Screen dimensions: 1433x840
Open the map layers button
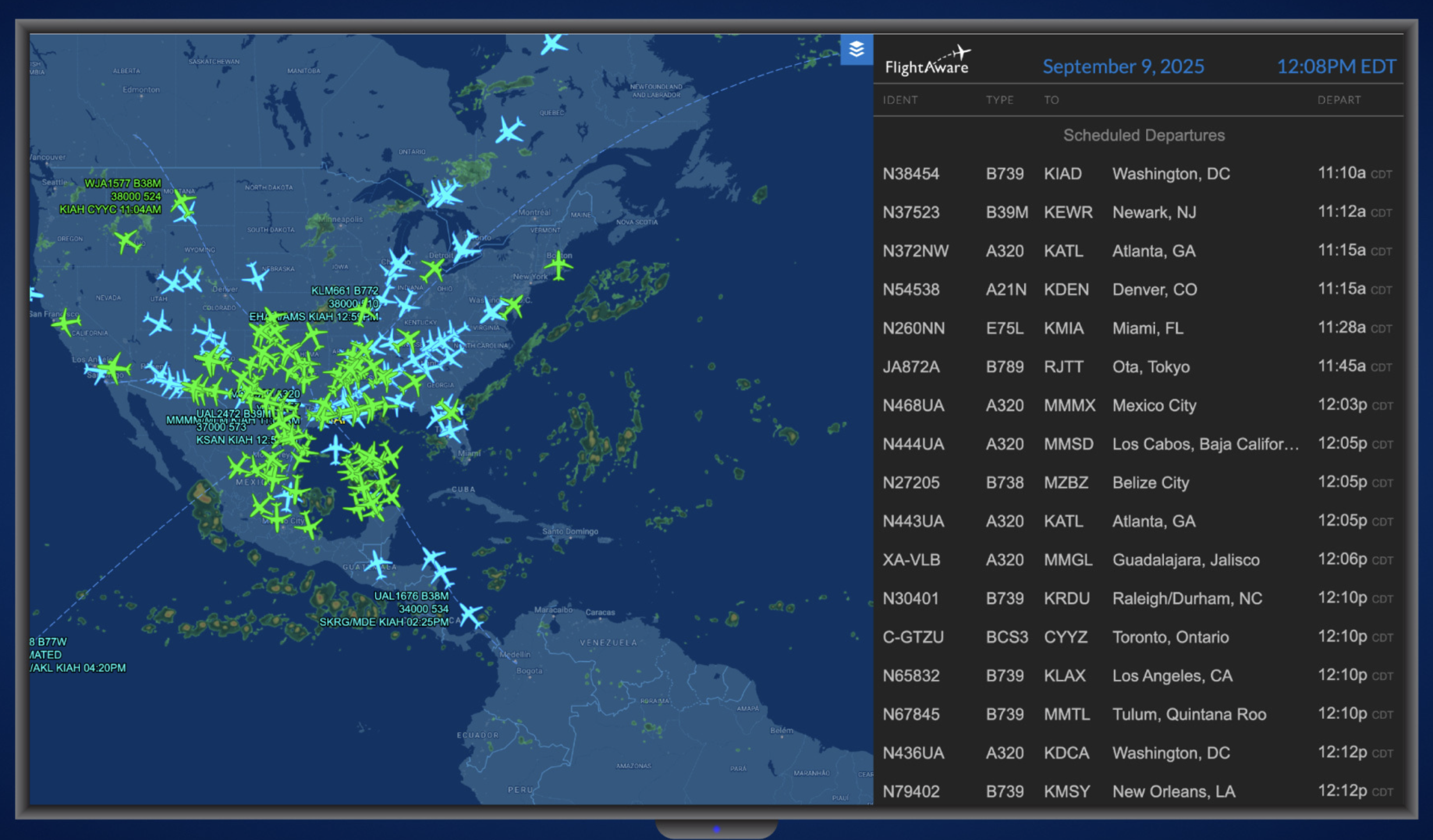tap(856, 49)
